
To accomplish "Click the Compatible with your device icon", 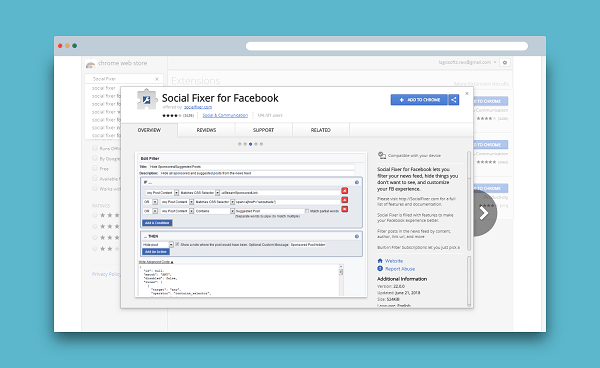I will coord(382,155).
